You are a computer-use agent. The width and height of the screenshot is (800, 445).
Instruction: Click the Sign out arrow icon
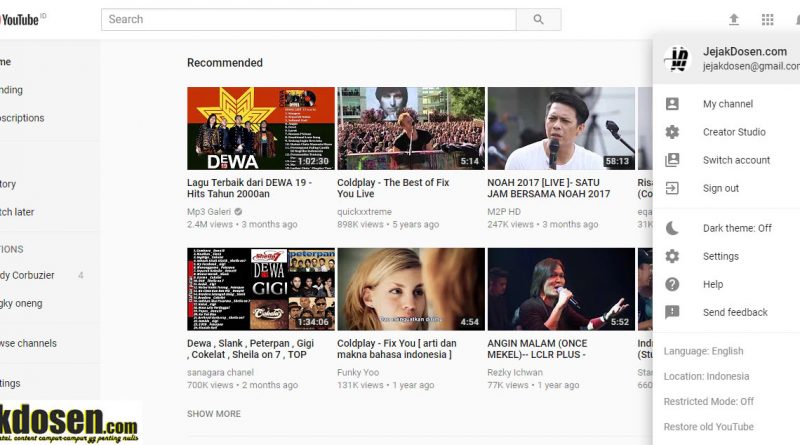coord(672,188)
